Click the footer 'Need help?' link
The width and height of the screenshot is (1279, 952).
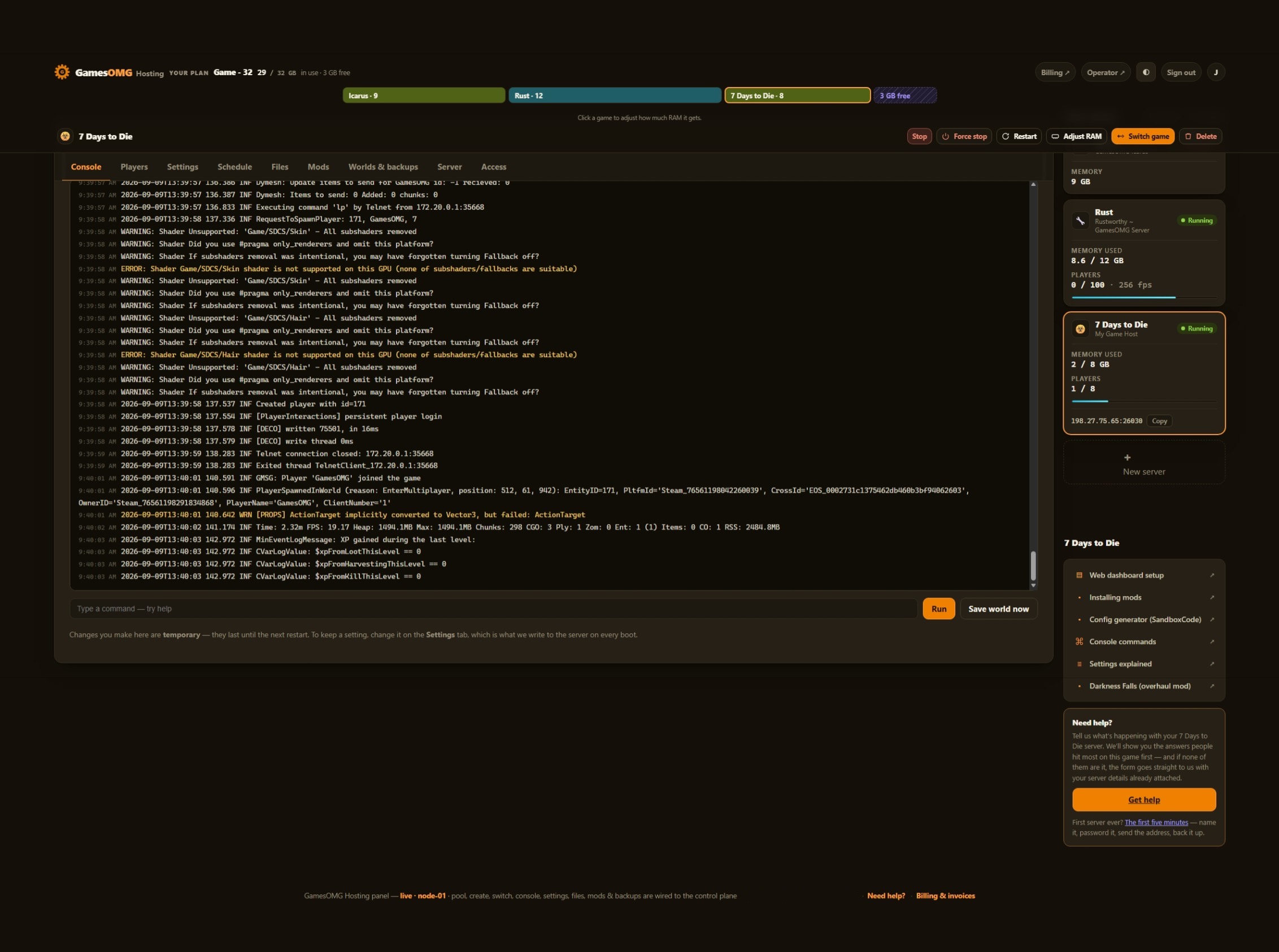[x=885, y=896]
